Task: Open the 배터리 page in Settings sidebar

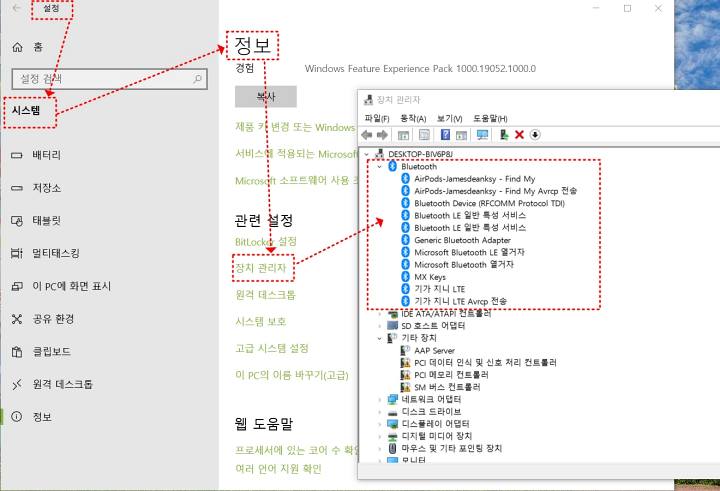Action: pyautogui.click(x=46, y=155)
